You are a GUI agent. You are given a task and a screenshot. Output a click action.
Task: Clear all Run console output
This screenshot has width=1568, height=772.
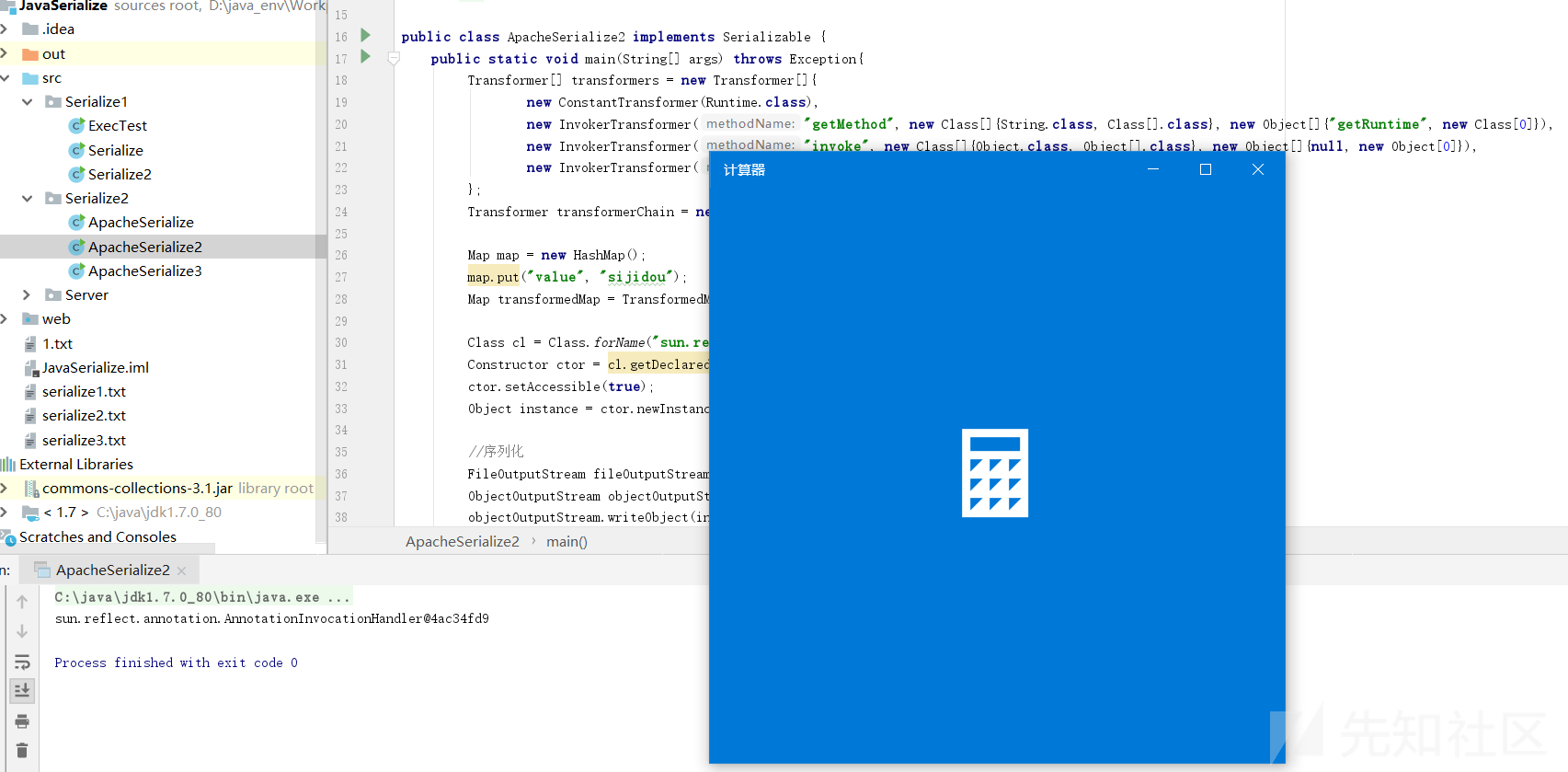(22, 751)
